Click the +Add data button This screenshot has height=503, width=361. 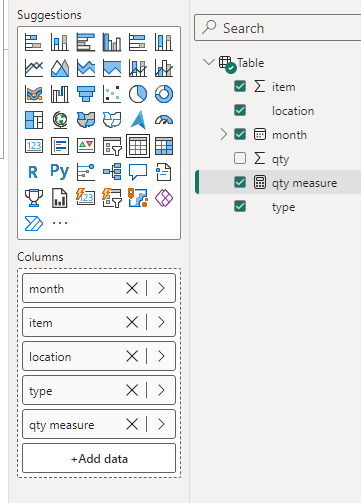click(x=99, y=458)
